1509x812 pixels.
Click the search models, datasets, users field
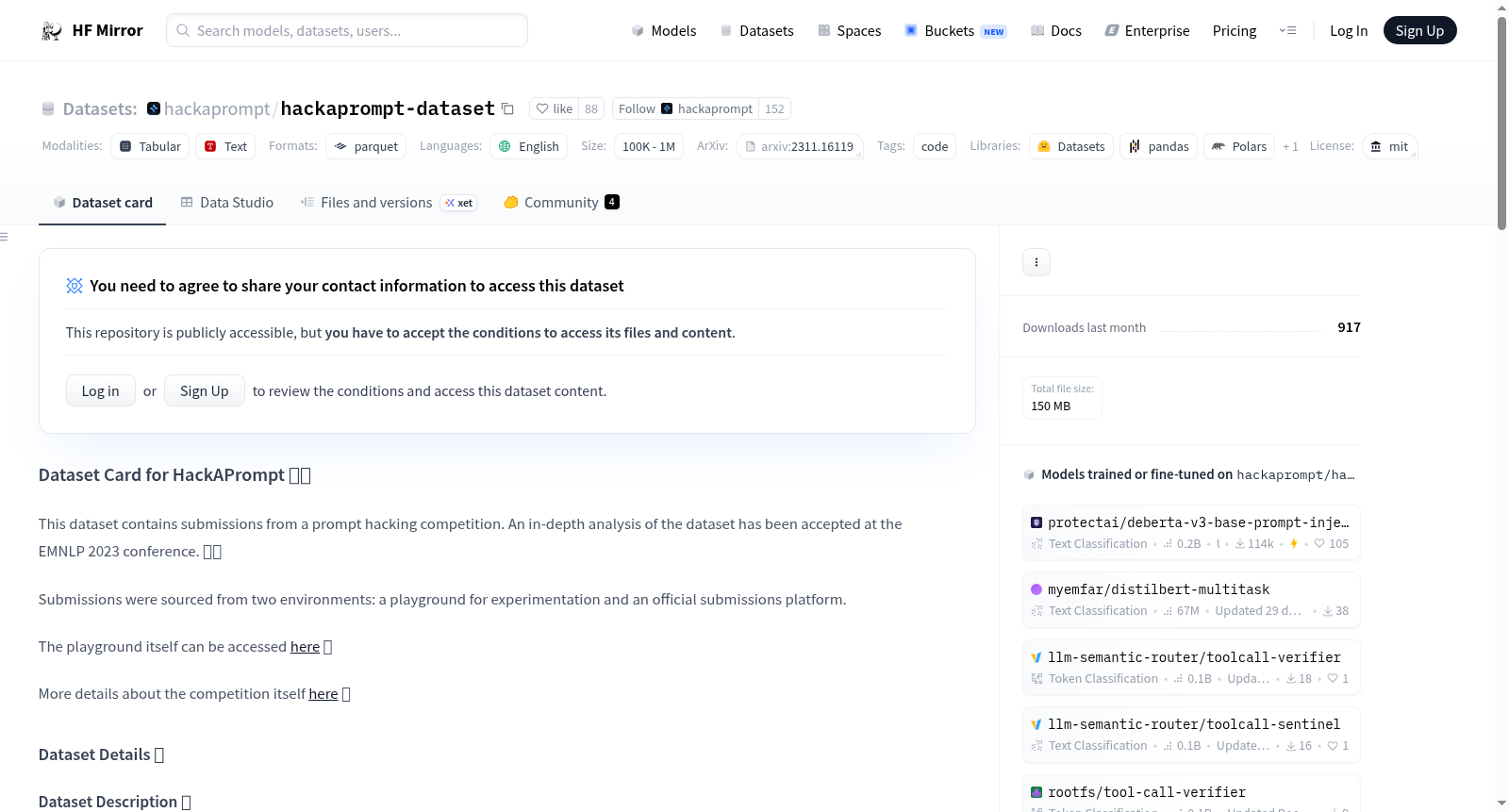click(x=347, y=30)
